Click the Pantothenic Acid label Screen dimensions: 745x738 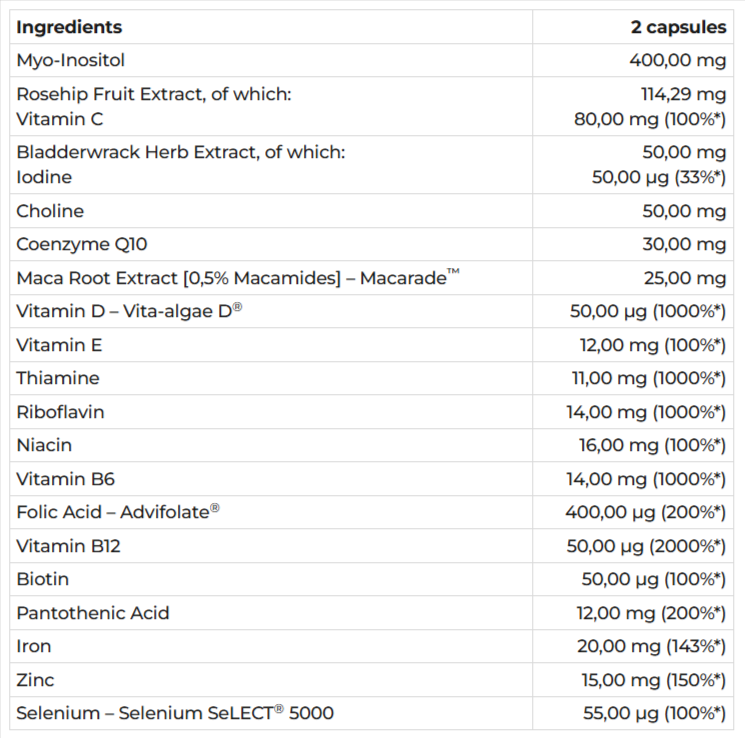coord(95,613)
